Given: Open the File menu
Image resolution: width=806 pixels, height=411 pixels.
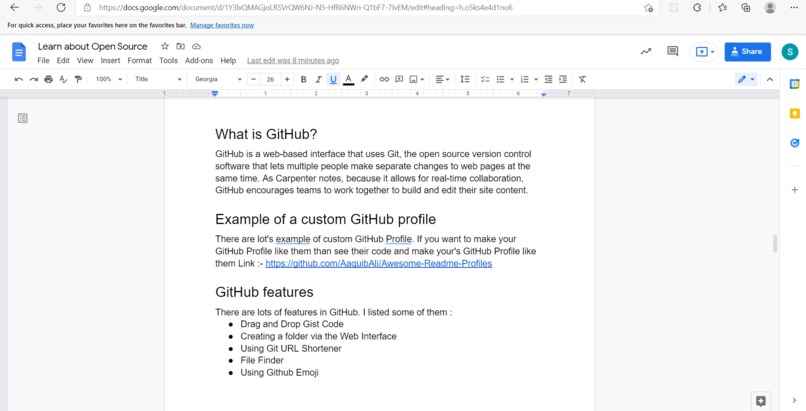Looking at the screenshot, I should (x=43, y=61).
